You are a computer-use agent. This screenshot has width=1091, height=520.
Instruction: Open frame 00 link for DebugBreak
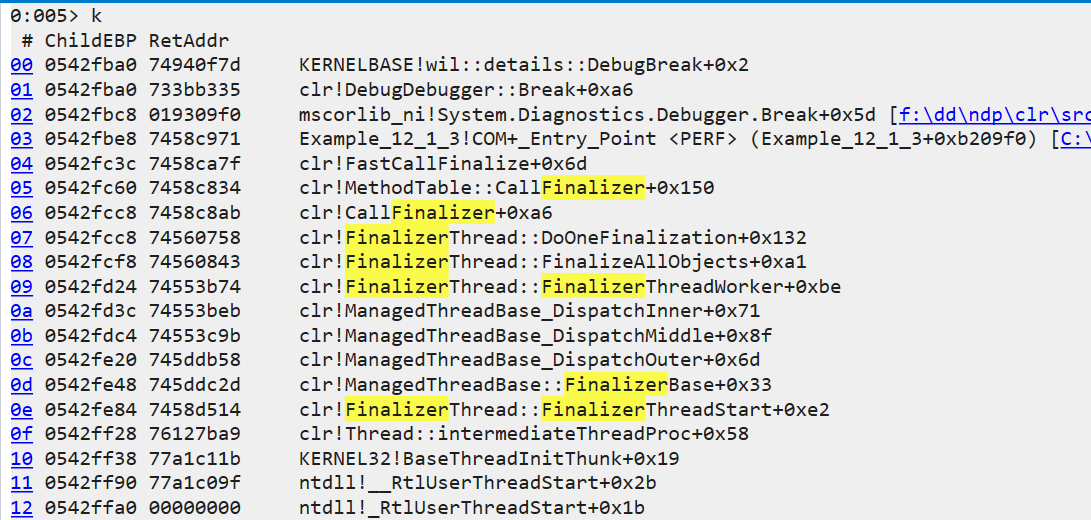(22, 65)
